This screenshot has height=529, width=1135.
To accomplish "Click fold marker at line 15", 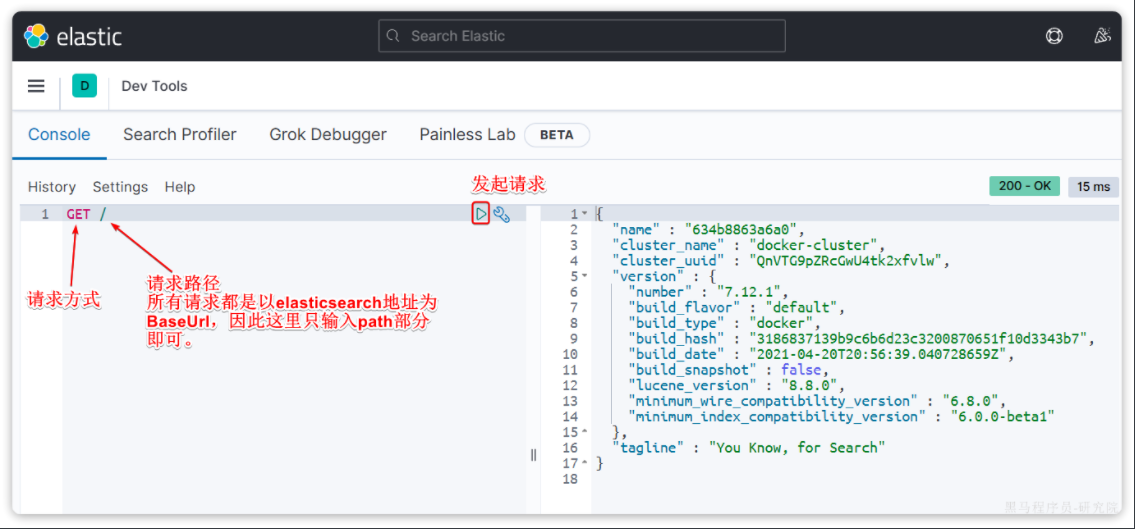I will point(585,432).
